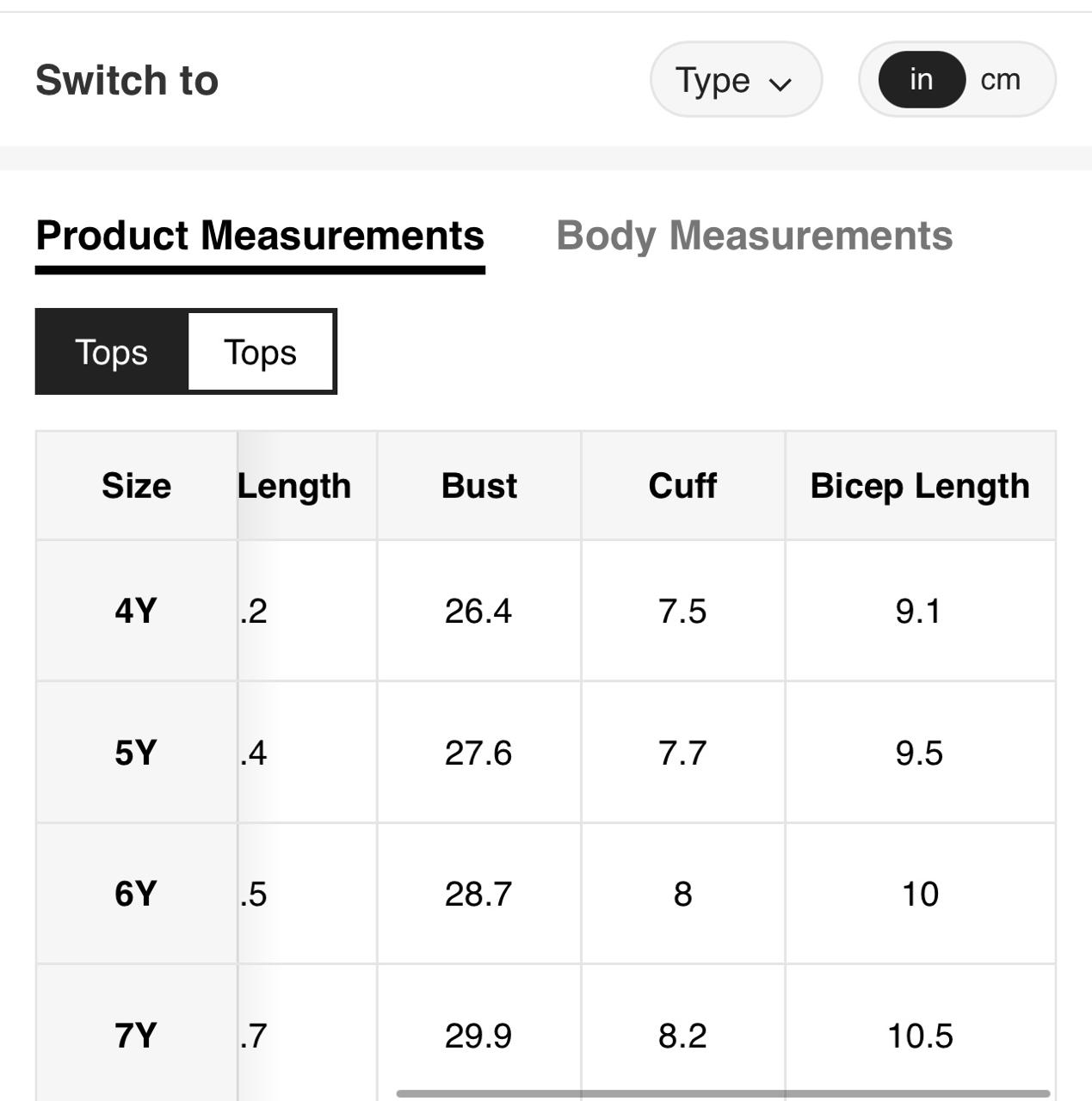Click the Length column header

click(x=296, y=486)
